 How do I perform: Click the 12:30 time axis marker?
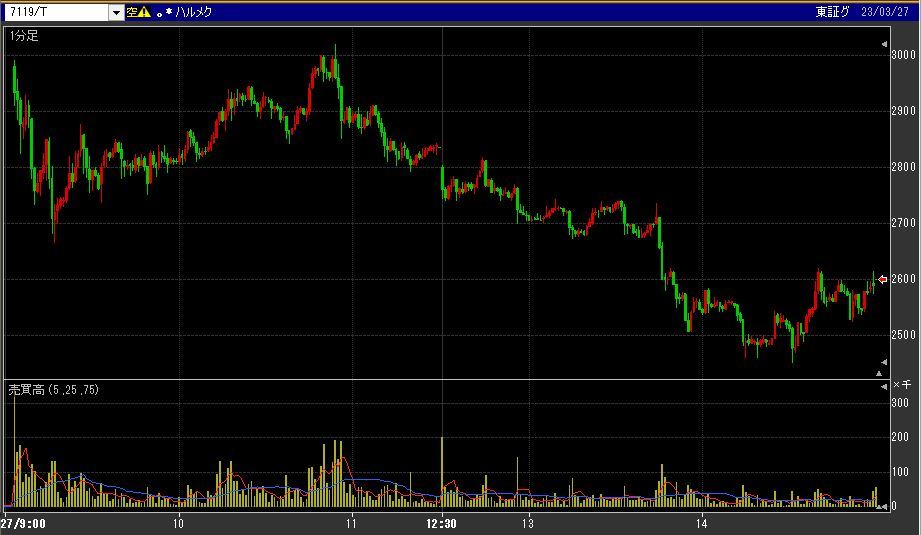[441, 523]
